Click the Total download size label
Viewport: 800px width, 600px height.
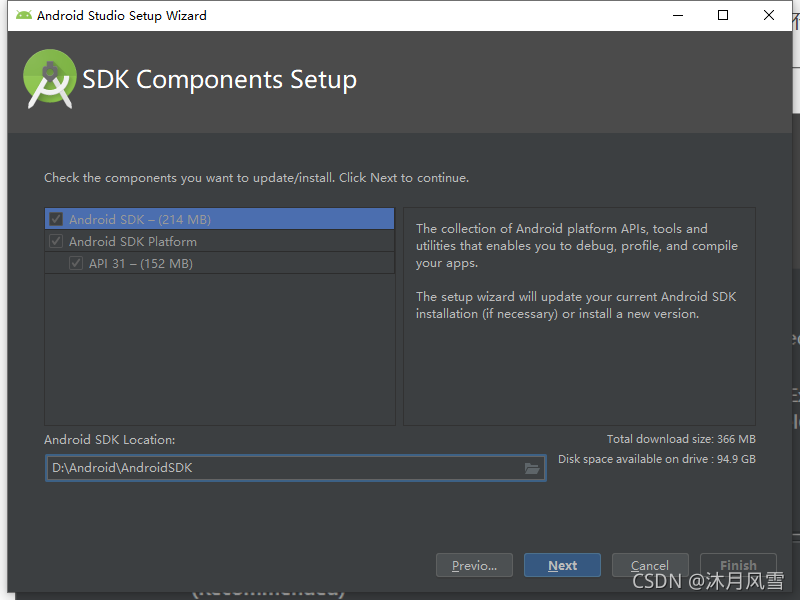click(681, 439)
